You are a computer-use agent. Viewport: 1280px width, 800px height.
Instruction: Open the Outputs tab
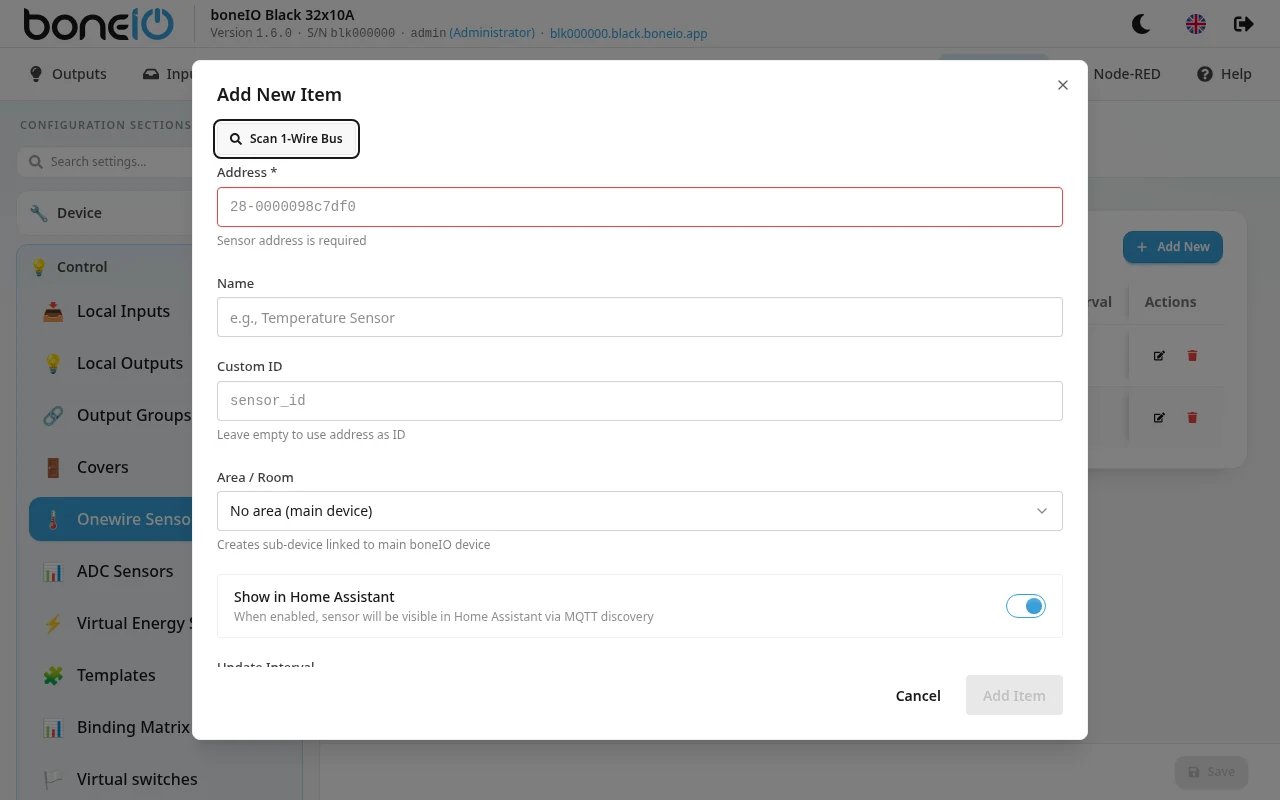tap(68, 74)
